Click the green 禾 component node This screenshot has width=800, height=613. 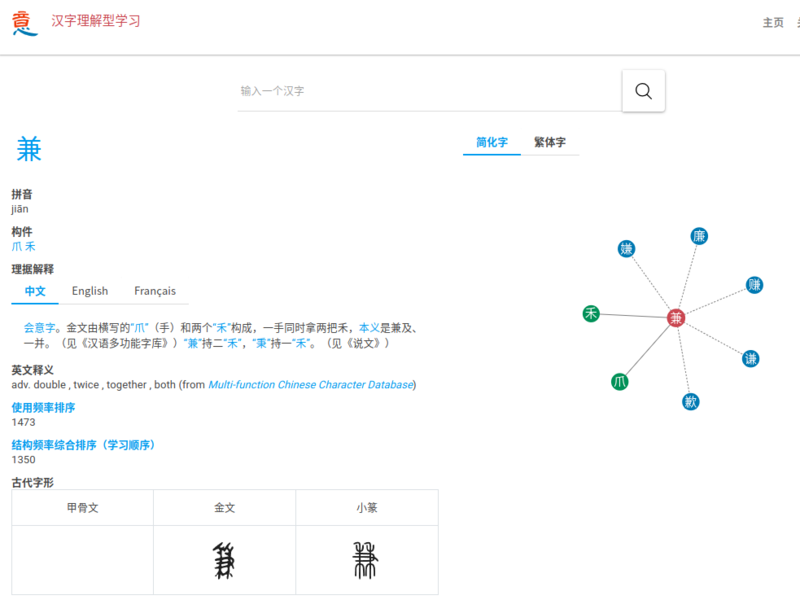(x=591, y=314)
